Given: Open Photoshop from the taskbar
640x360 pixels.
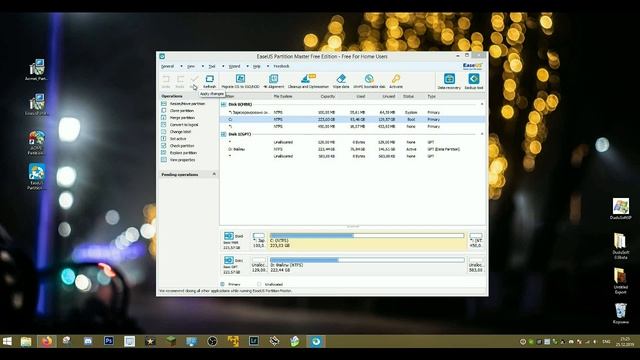Looking at the screenshot, I should pyautogui.click(x=109, y=341).
